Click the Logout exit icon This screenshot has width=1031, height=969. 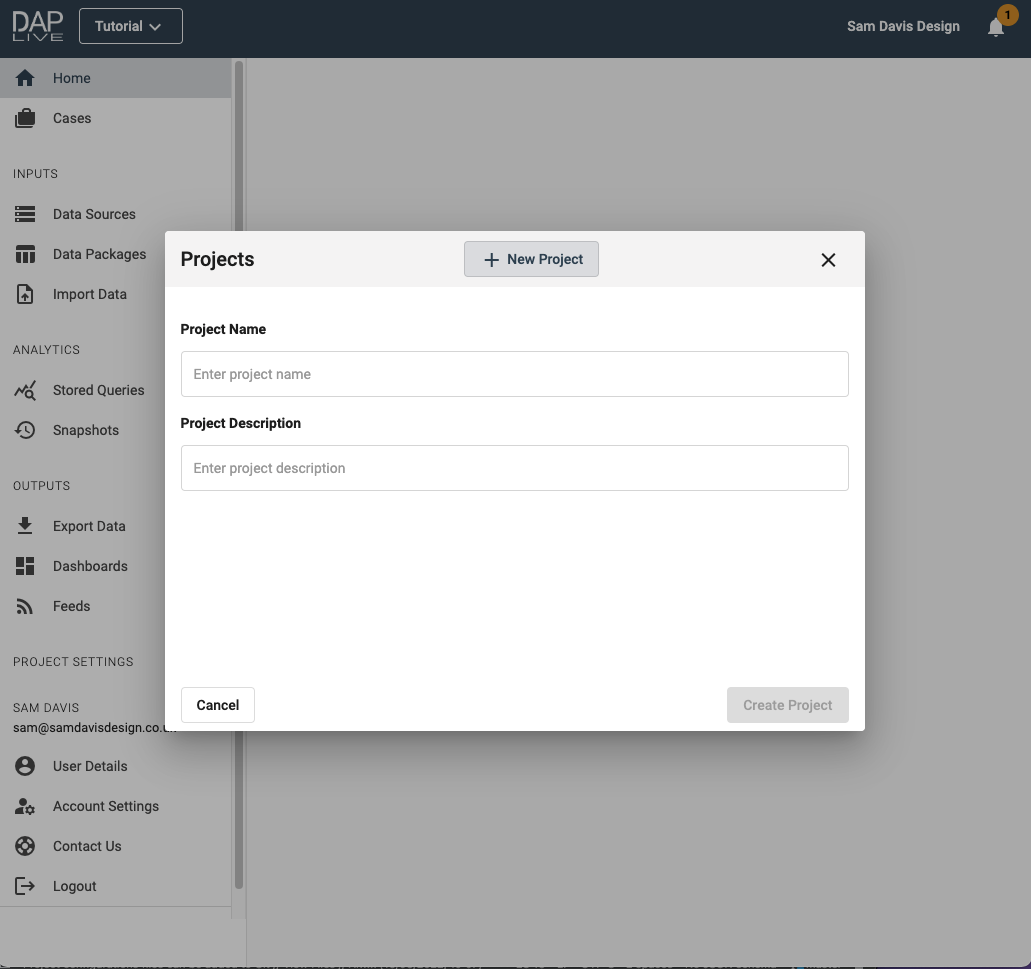(x=25, y=886)
